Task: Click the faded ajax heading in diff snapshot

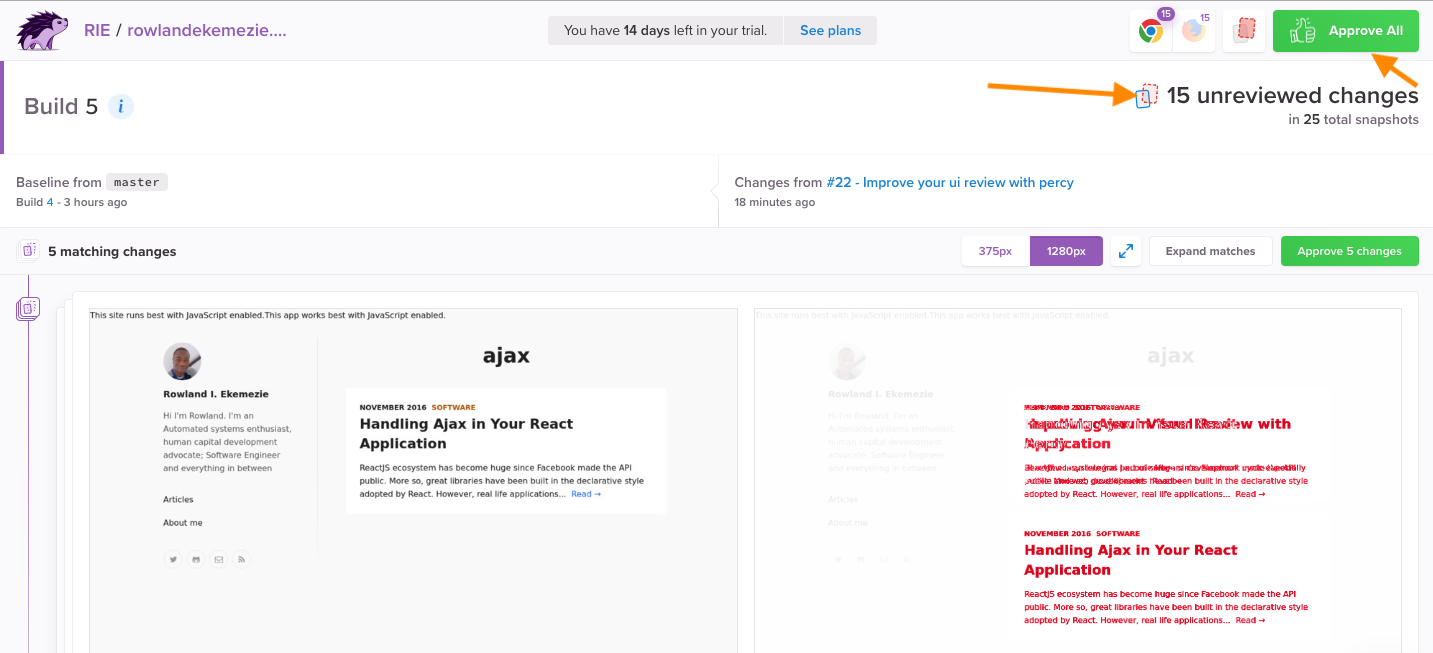Action: tap(1170, 356)
